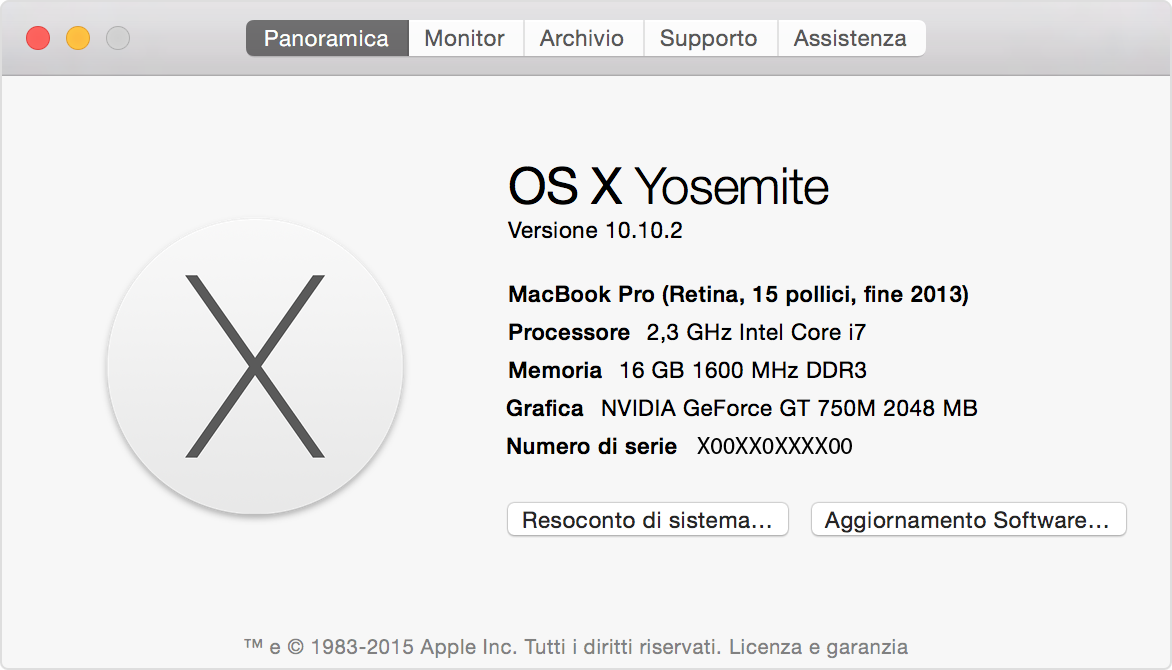The height and width of the screenshot is (670, 1172).
Task: Click the MacBook Pro model name line
Action: (738, 294)
